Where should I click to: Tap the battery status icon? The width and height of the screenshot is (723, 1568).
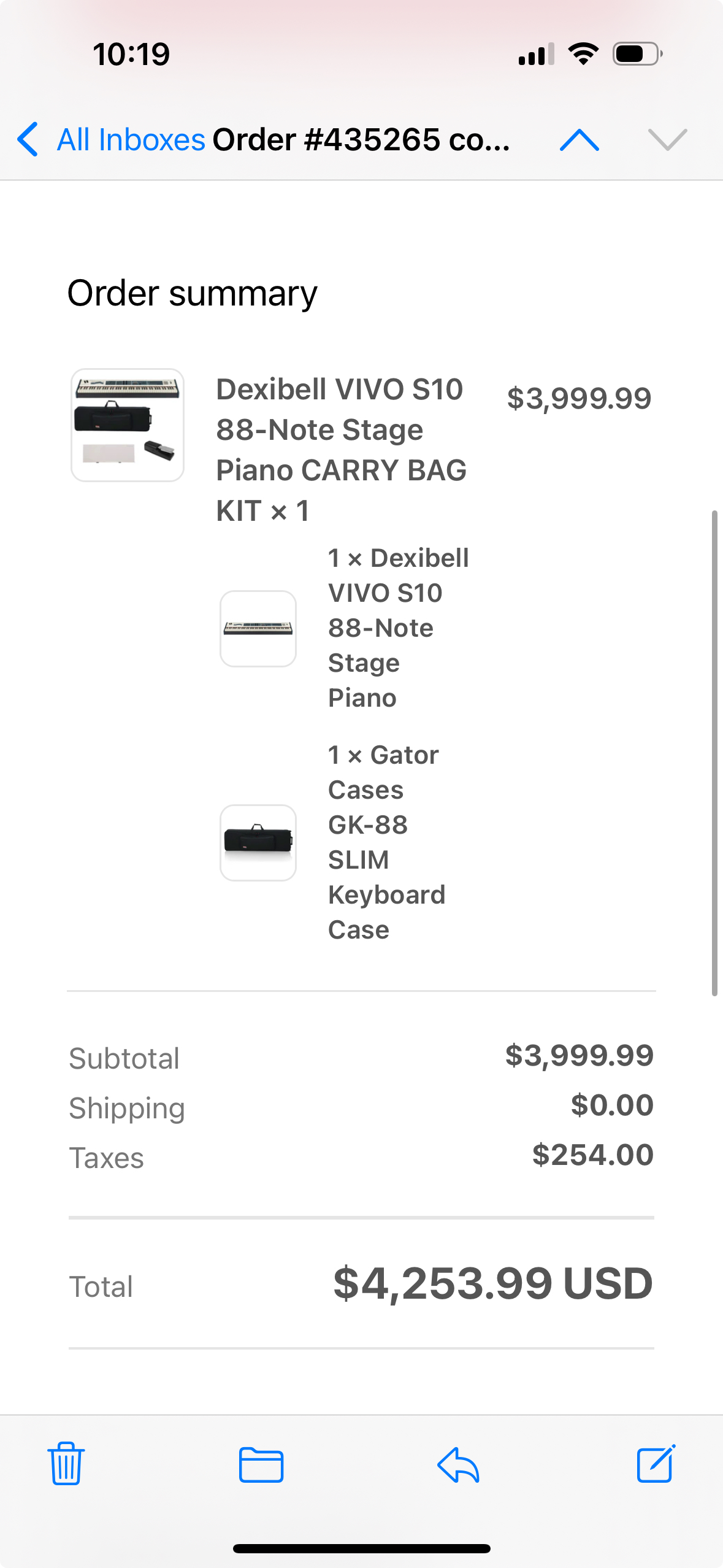[637, 54]
